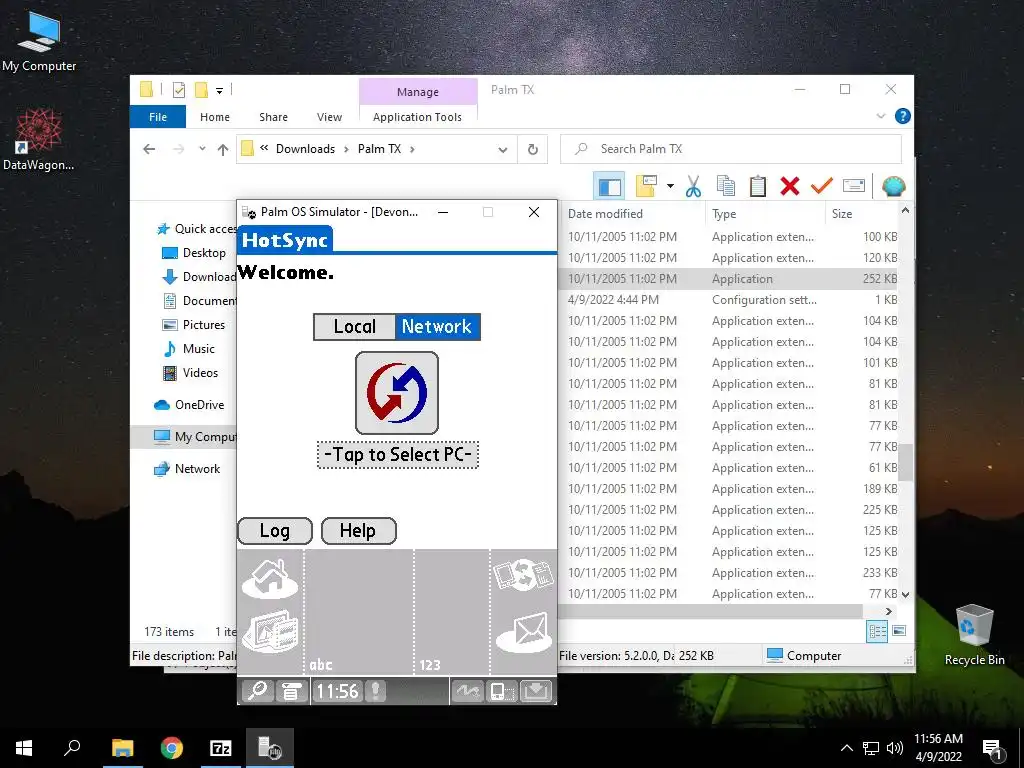
Task: Open the Windows Start menu
Action: tap(24, 748)
